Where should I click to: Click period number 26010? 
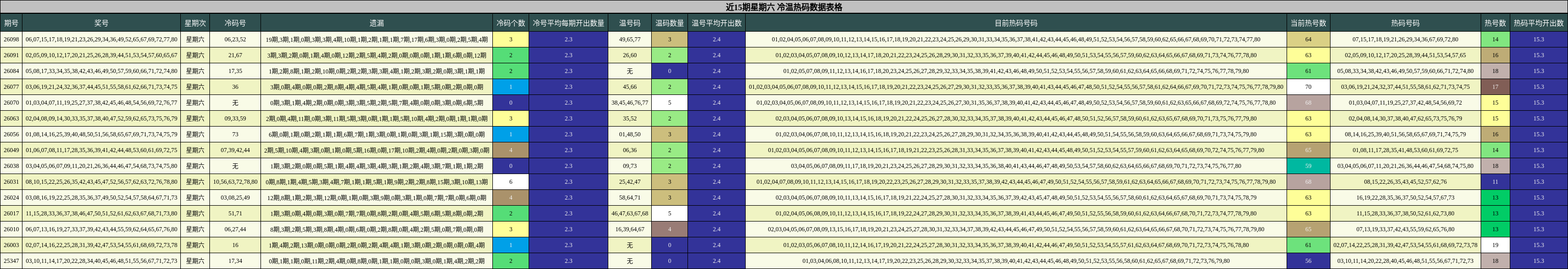click(11, 230)
